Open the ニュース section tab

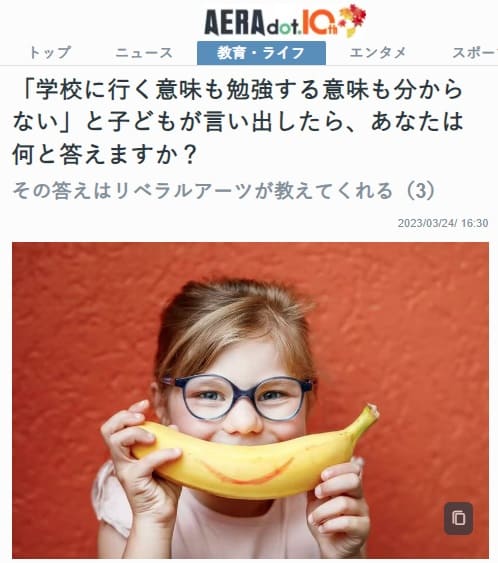pyautogui.click(x=144, y=53)
